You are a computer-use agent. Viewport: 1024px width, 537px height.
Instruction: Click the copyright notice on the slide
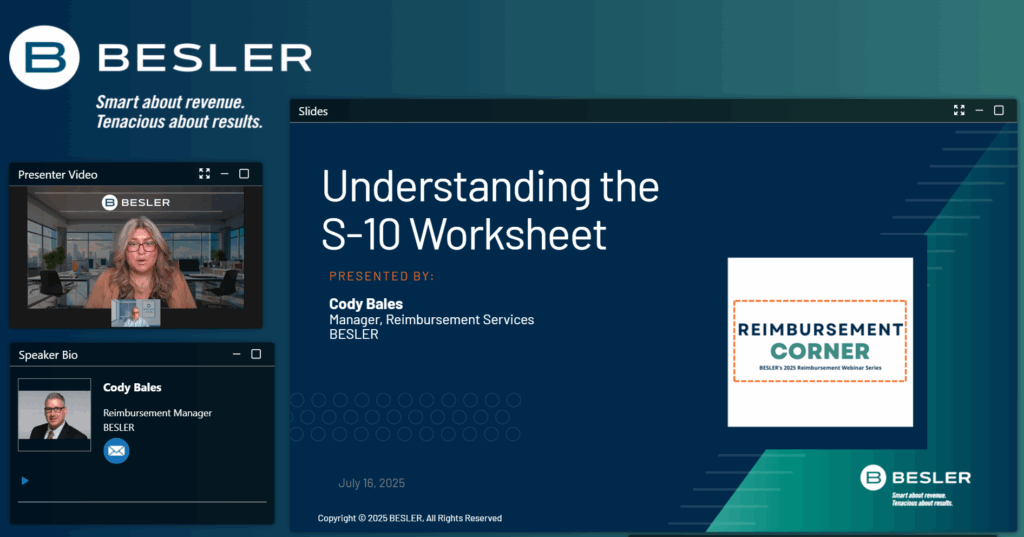(x=409, y=518)
